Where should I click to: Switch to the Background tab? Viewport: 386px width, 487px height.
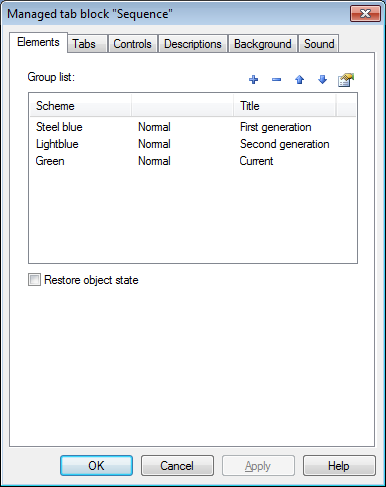pos(263,44)
